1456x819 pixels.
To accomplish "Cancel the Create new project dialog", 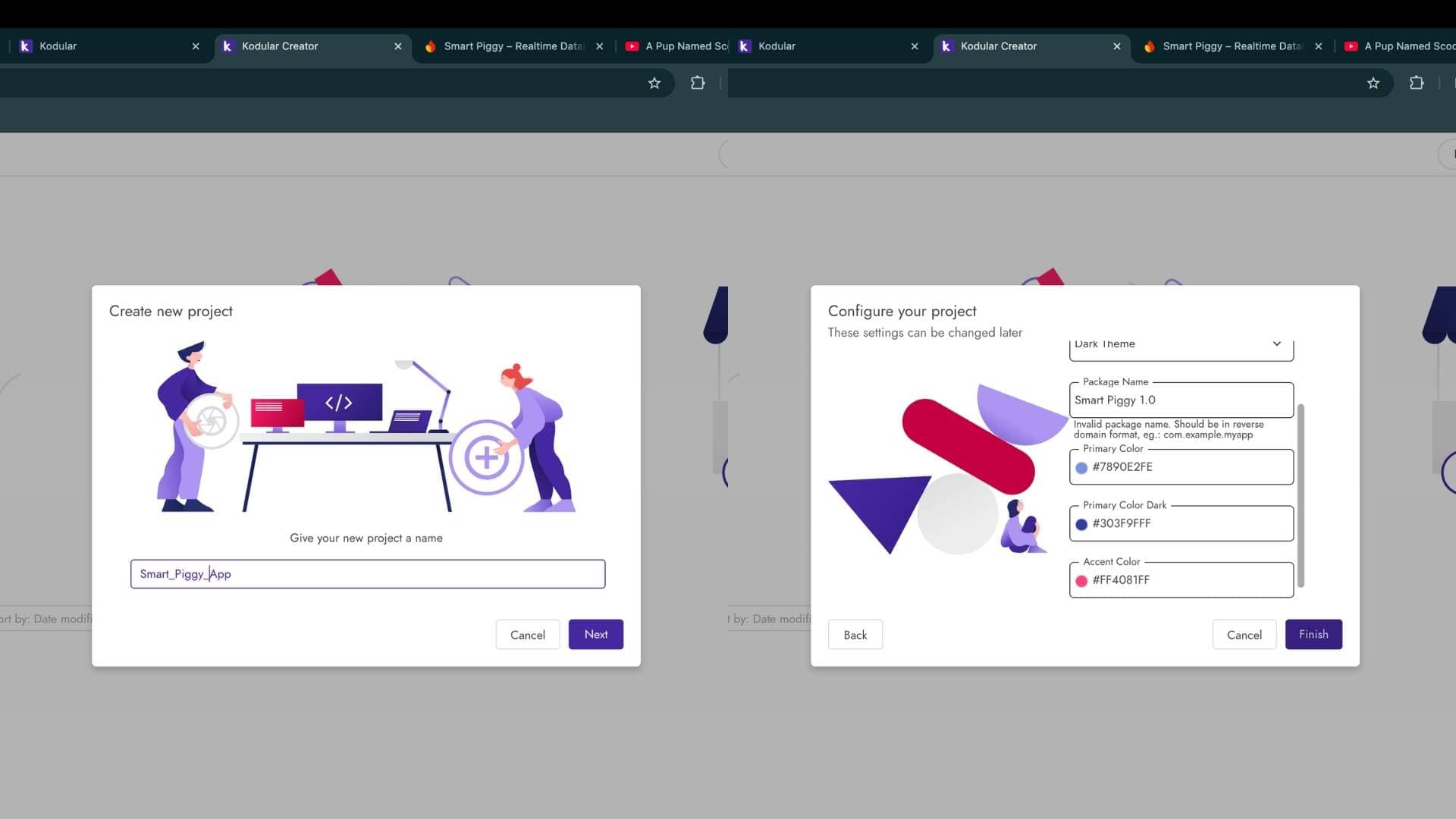I will (x=528, y=635).
